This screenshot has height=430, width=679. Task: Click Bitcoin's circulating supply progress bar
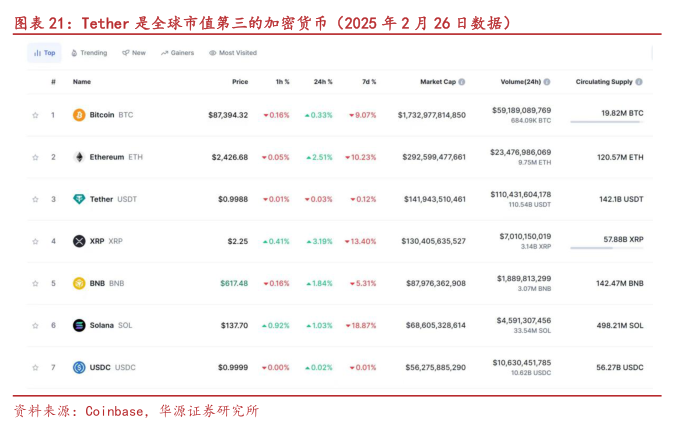[607, 122]
